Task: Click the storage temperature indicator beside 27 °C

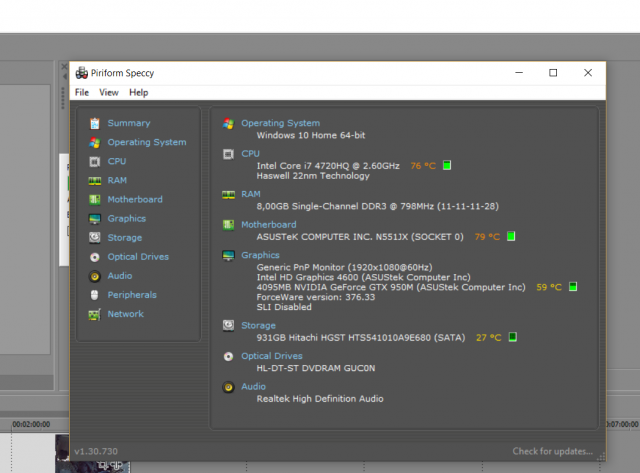Action: (x=513, y=337)
